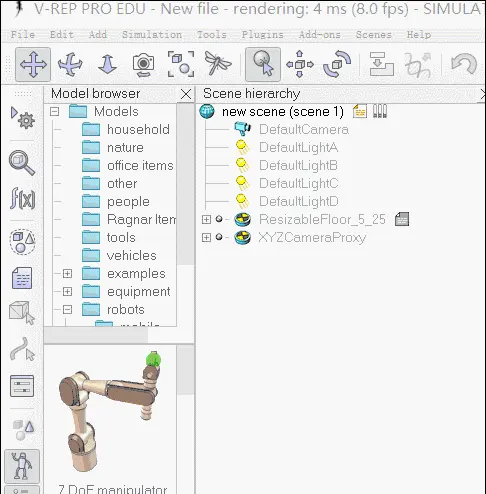Screen dimensions: 486x494
Task: Click the DefaultLightA lamp icon
Action: point(242,147)
